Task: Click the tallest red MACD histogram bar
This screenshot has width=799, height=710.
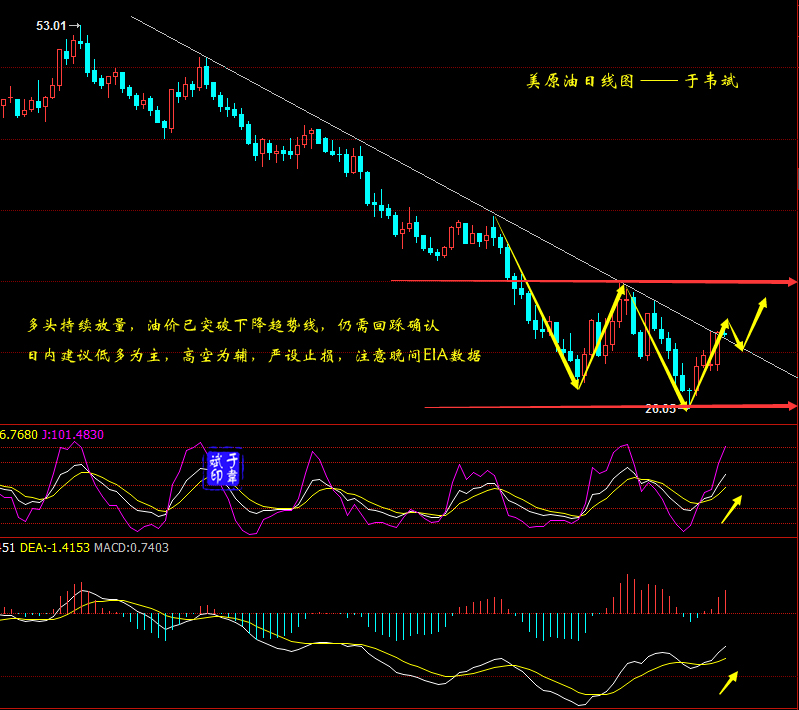Action: 627,593
